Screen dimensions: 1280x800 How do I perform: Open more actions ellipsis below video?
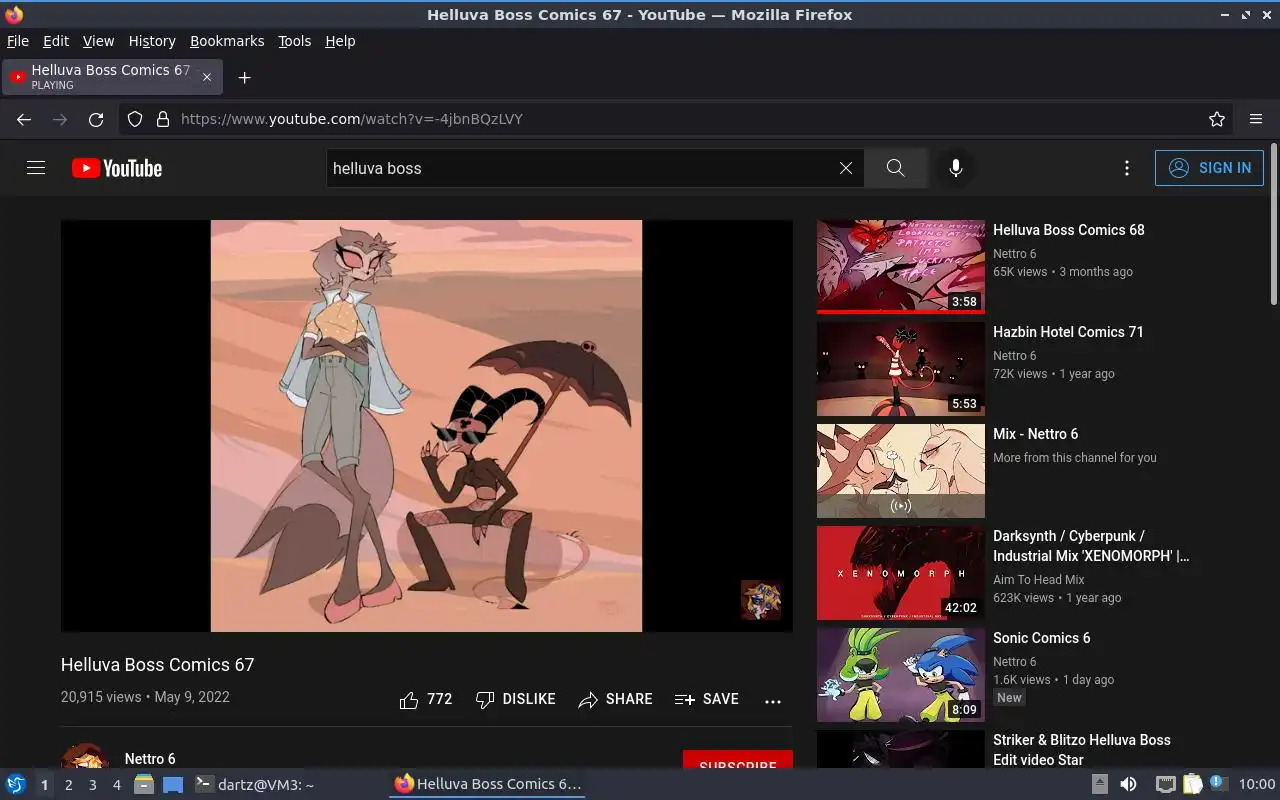coord(773,701)
